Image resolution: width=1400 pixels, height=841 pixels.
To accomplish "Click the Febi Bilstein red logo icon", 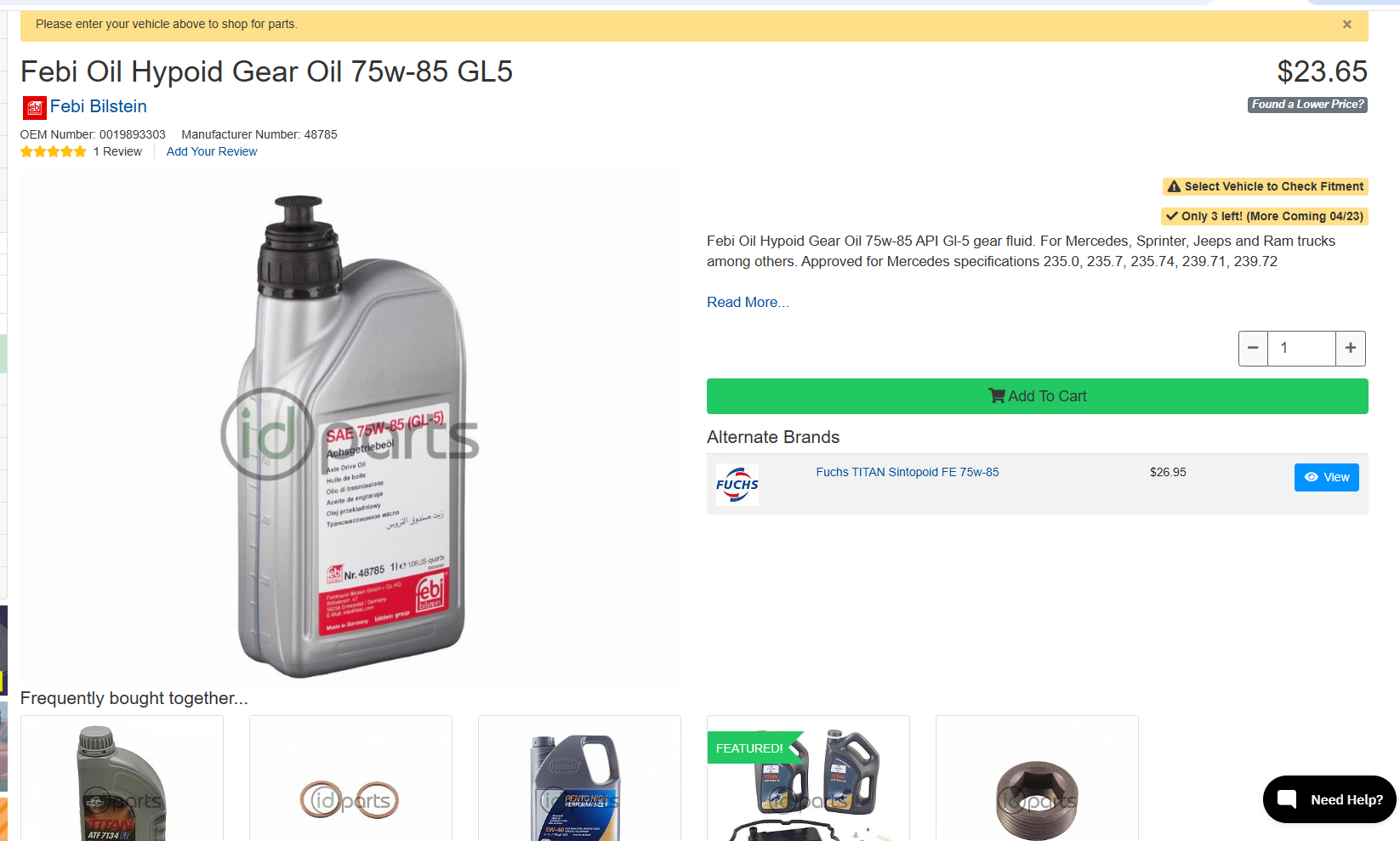I will 34,107.
